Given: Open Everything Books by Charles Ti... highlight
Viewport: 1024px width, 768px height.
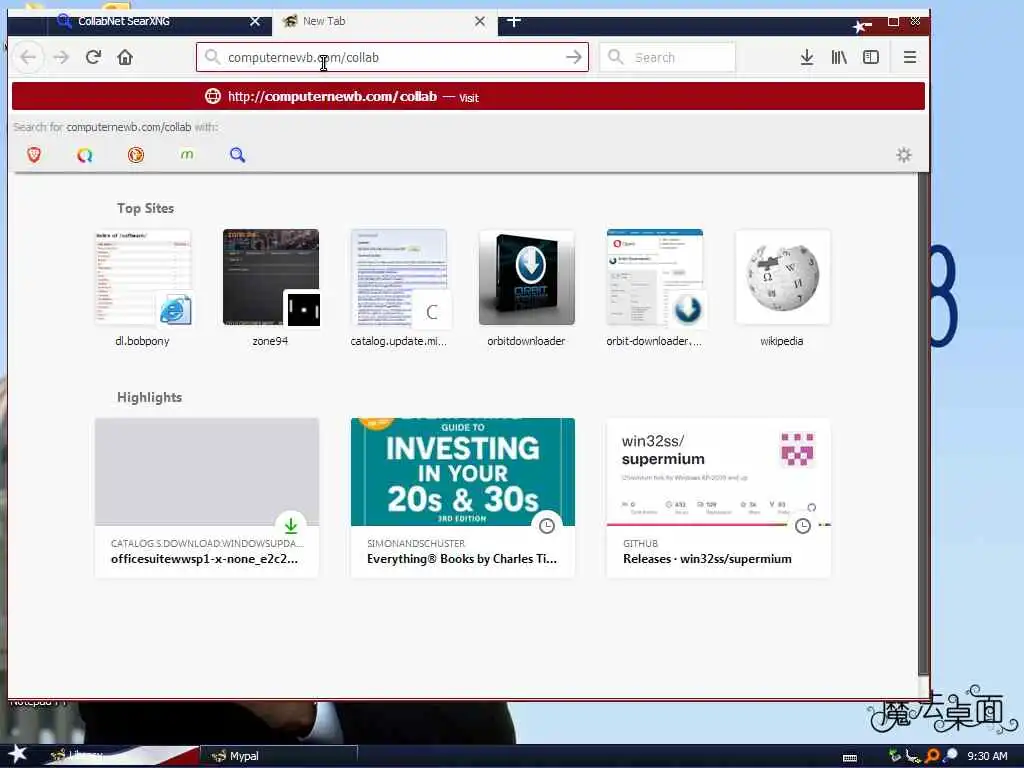Looking at the screenshot, I should coord(463,497).
